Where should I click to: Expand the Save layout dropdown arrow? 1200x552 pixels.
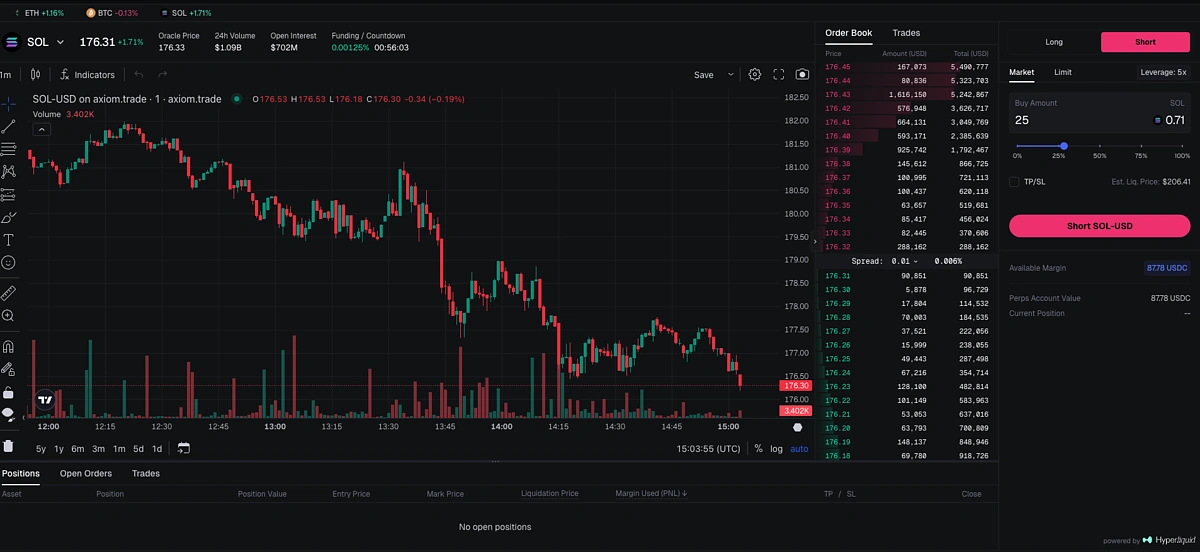pyautogui.click(x=731, y=75)
